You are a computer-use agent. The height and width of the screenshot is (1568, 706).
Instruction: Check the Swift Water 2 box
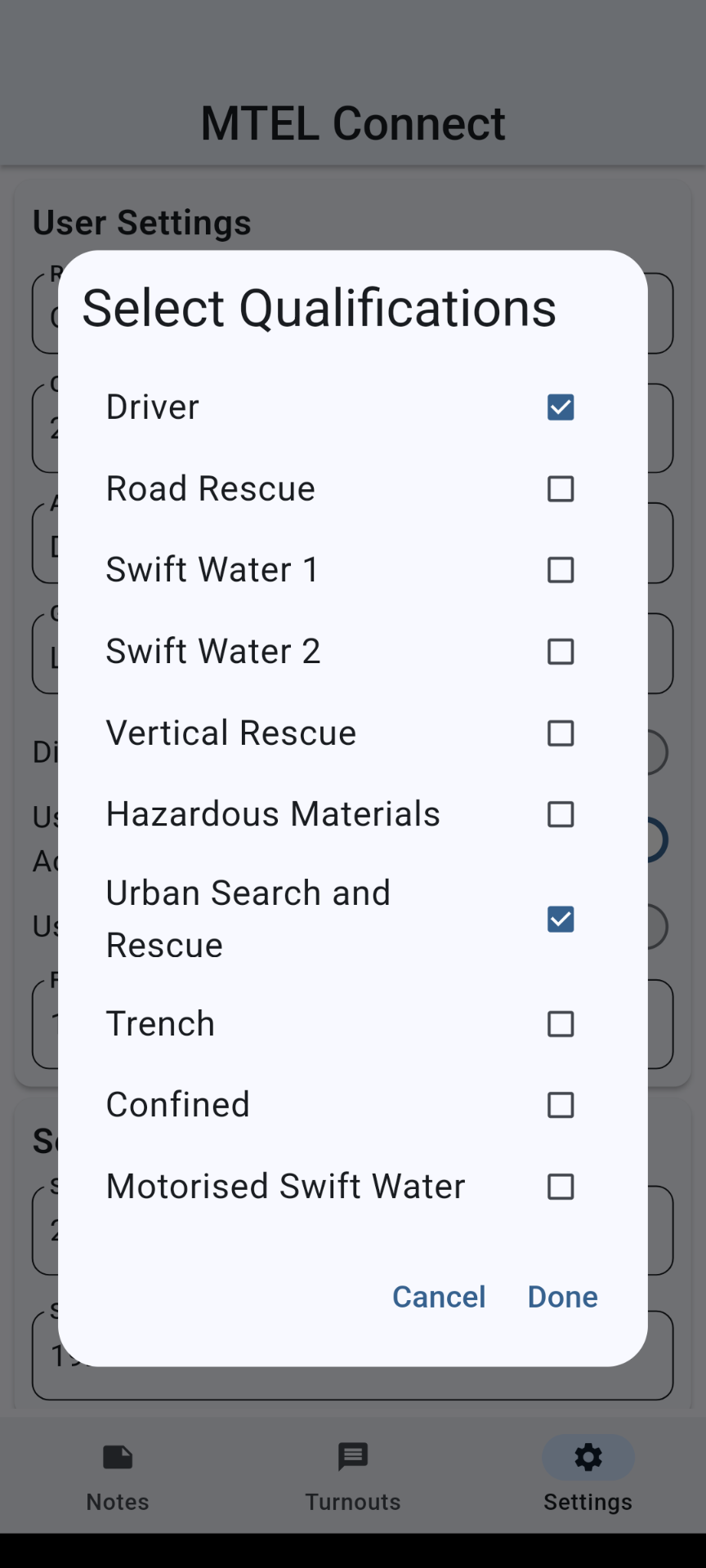coord(561,652)
